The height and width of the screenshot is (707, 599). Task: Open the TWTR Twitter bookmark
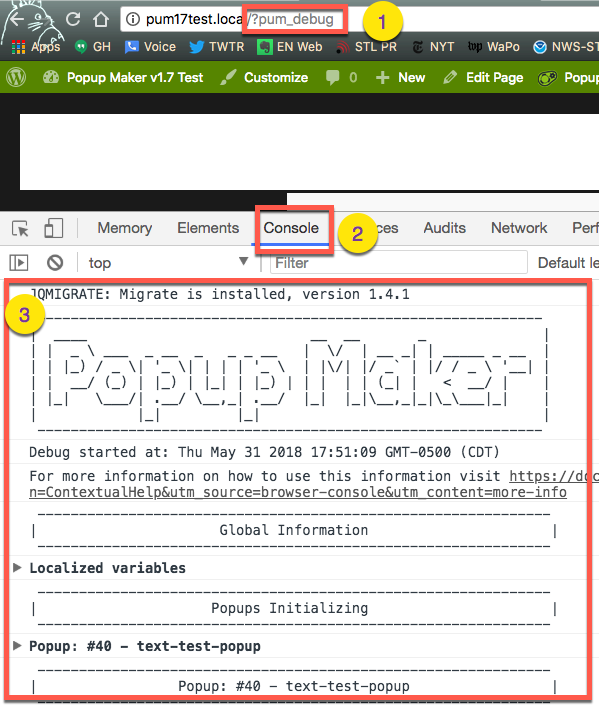point(217,47)
